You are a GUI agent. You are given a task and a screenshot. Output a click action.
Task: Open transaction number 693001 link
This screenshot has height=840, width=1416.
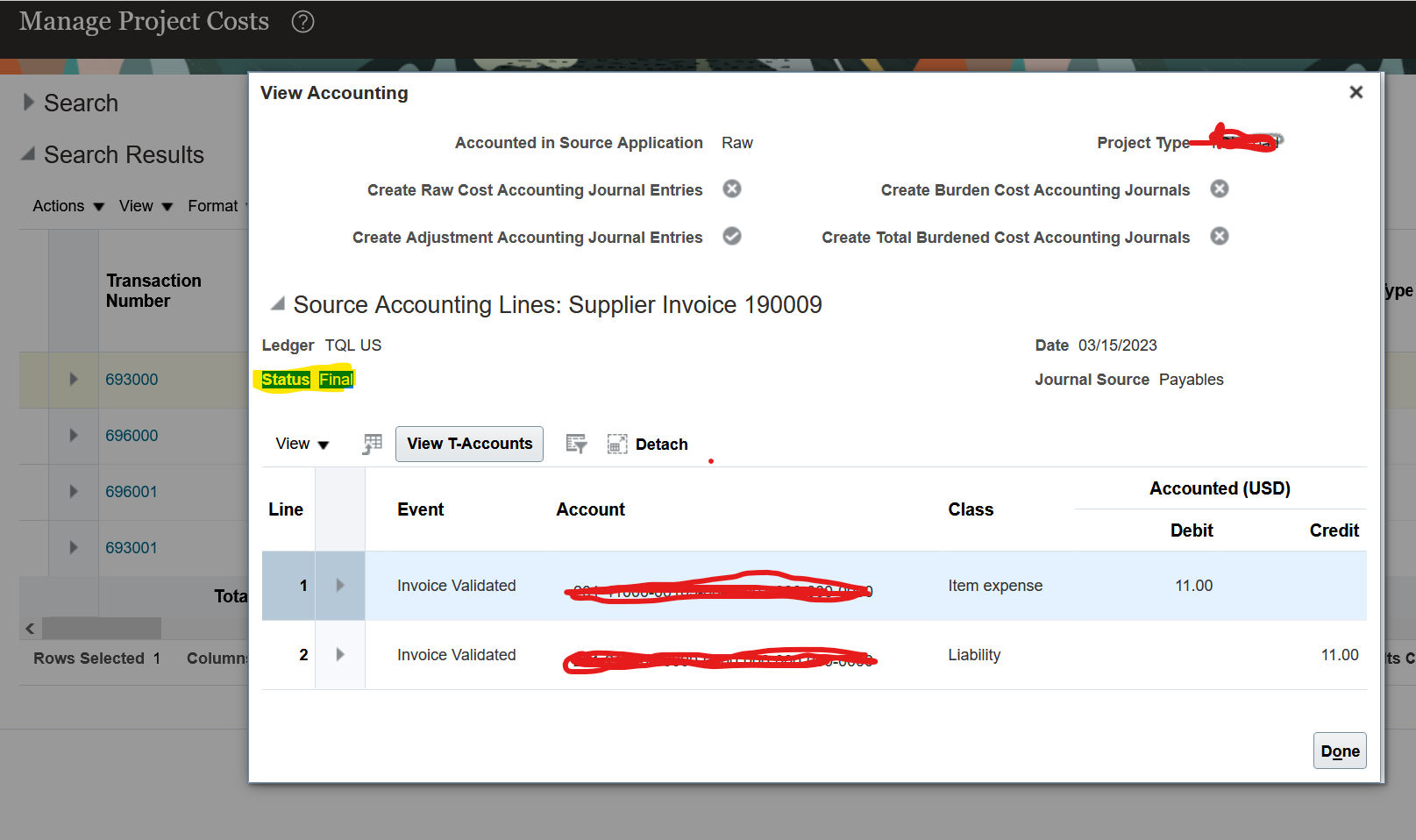coord(132,548)
